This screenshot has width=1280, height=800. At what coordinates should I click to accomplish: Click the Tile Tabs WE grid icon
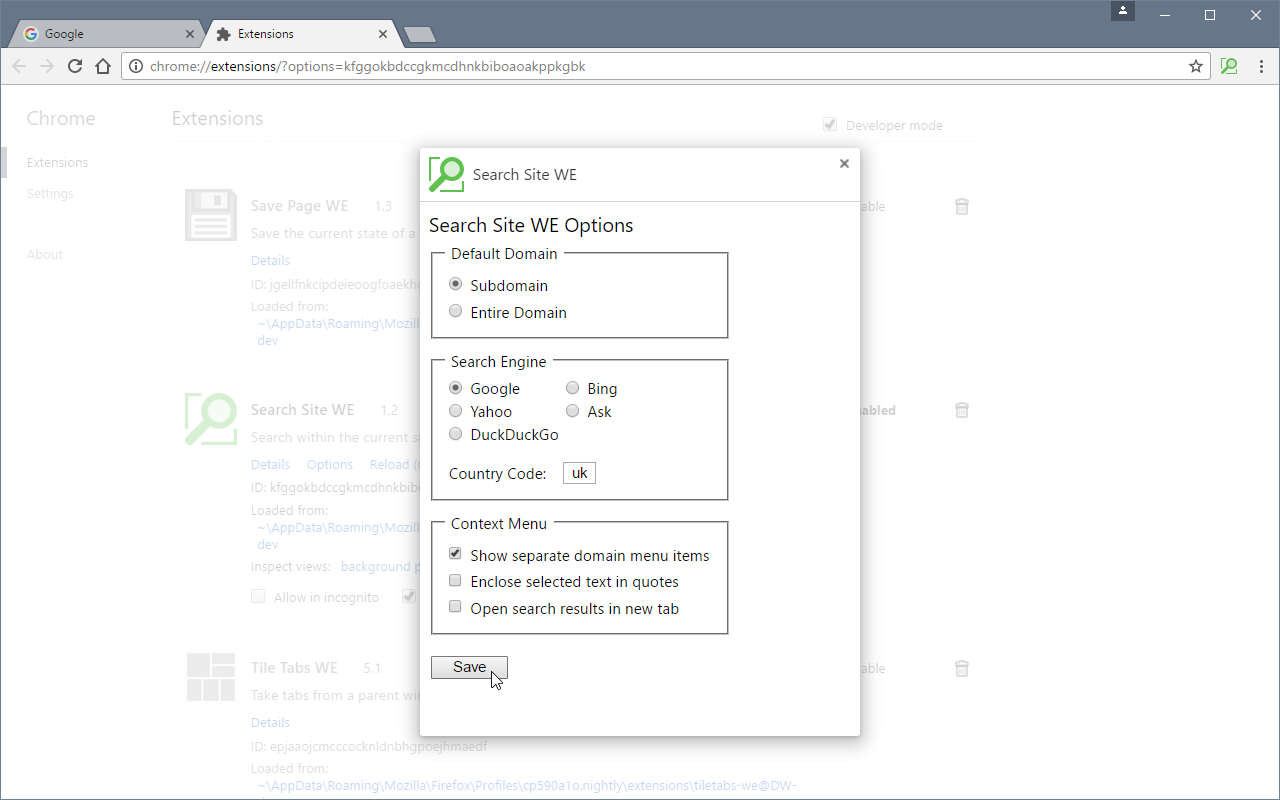click(x=211, y=677)
